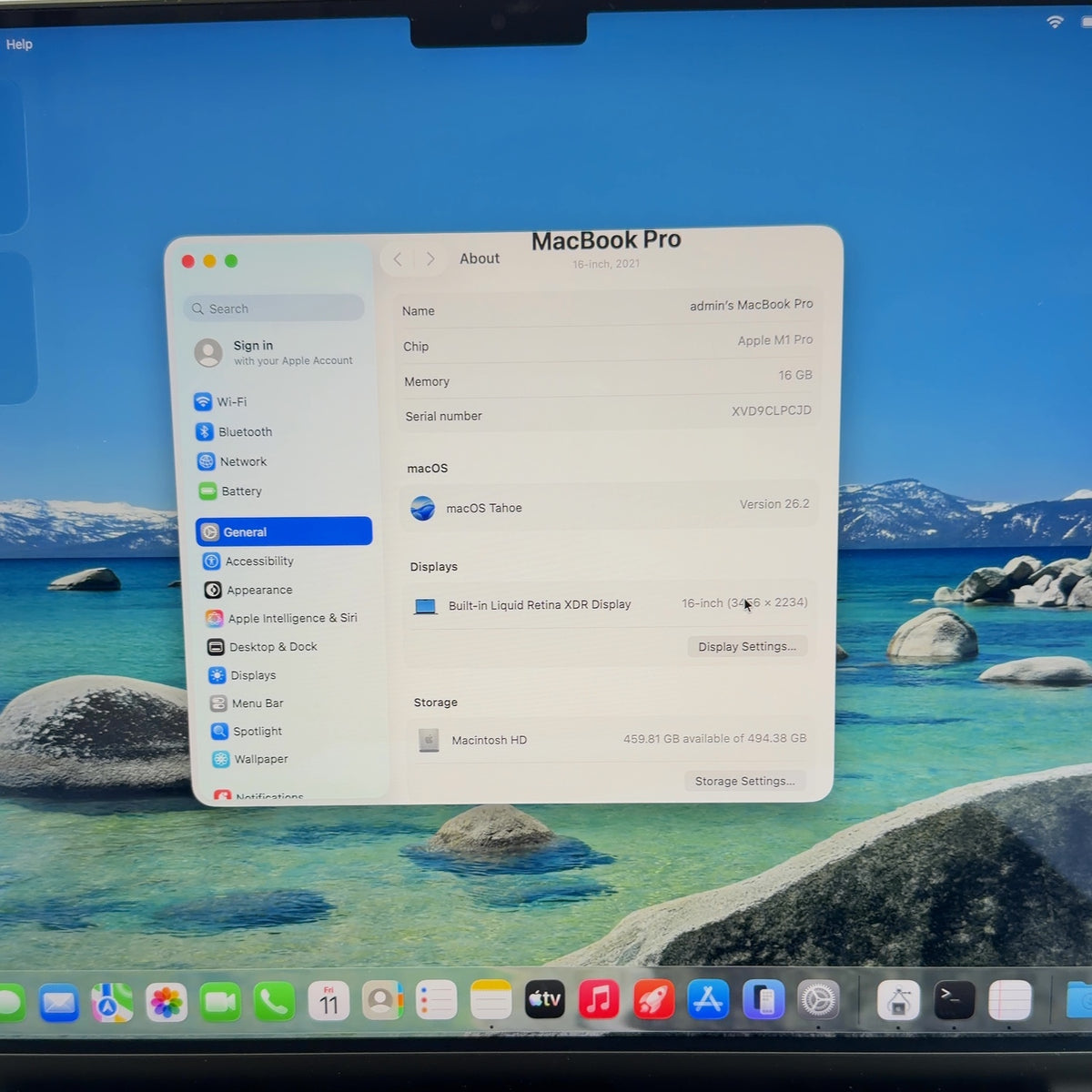This screenshot has width=1092, height=1092.
Task: Open the Help menu
Action: (19, 44)
